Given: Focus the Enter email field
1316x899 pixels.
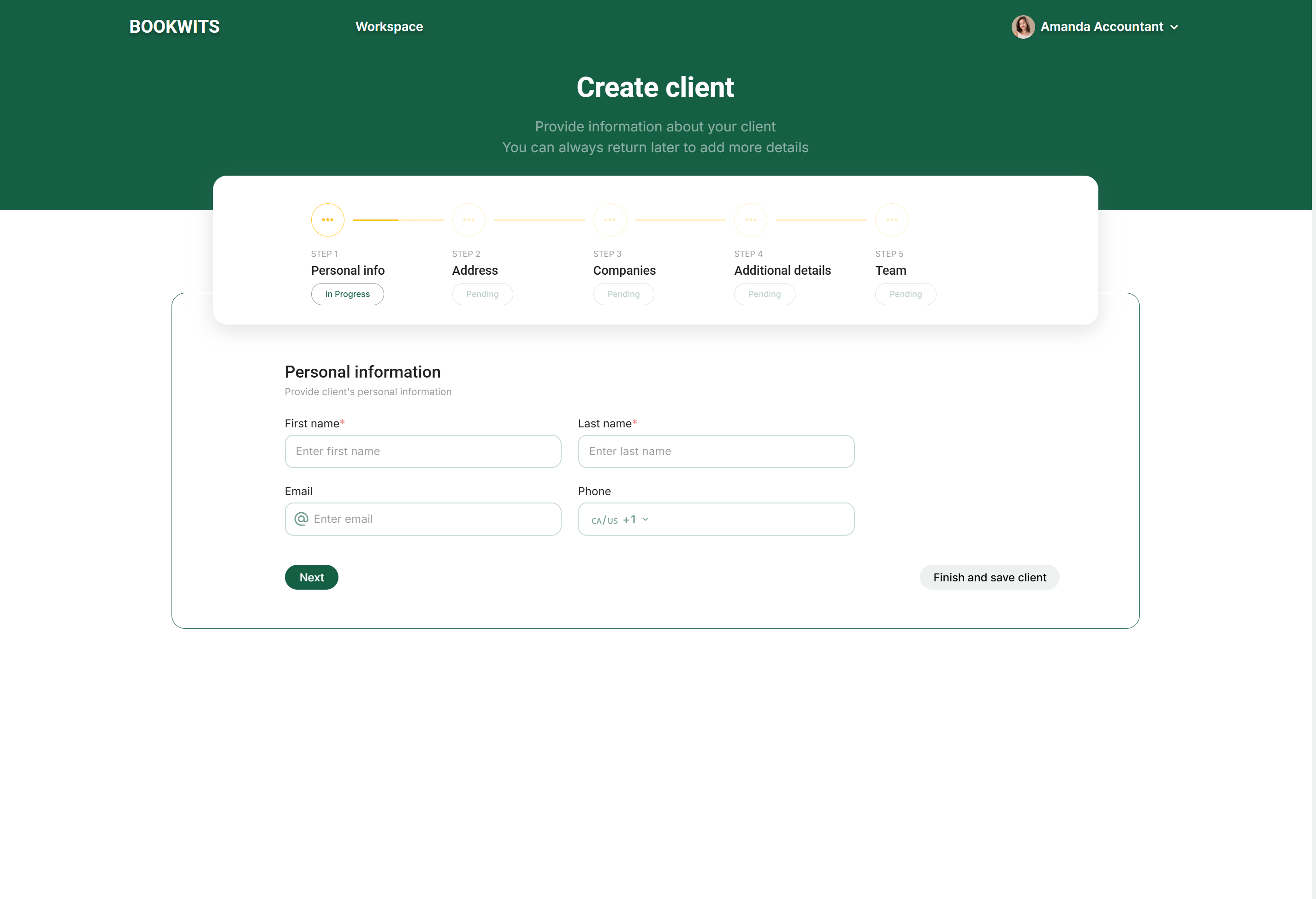Looking at the screenshot, I should click(422, 519).
